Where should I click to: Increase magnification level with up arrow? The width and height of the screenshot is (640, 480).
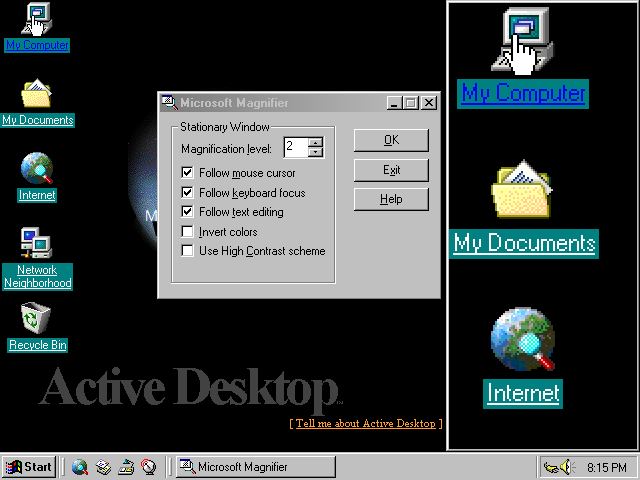(x=316, y=142)
